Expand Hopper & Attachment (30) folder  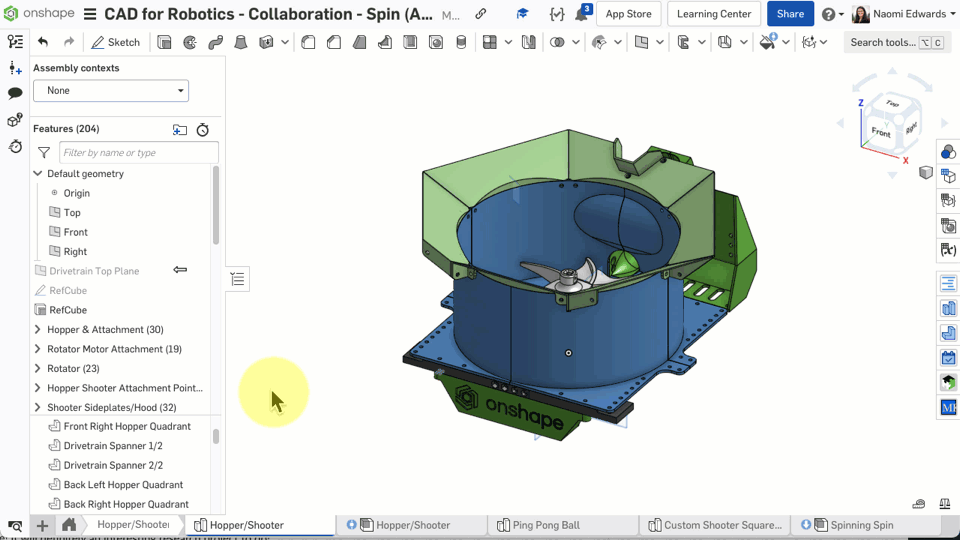38,330
